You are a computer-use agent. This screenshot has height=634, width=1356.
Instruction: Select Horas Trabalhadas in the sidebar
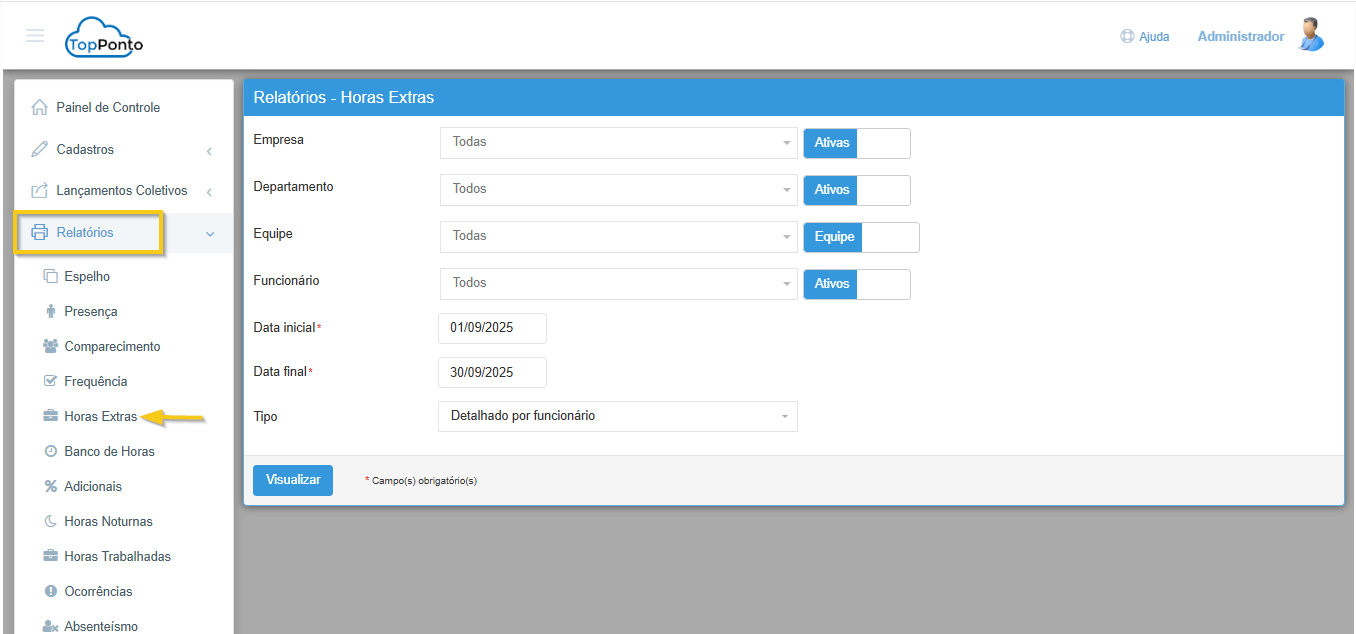tap(117, 557)
